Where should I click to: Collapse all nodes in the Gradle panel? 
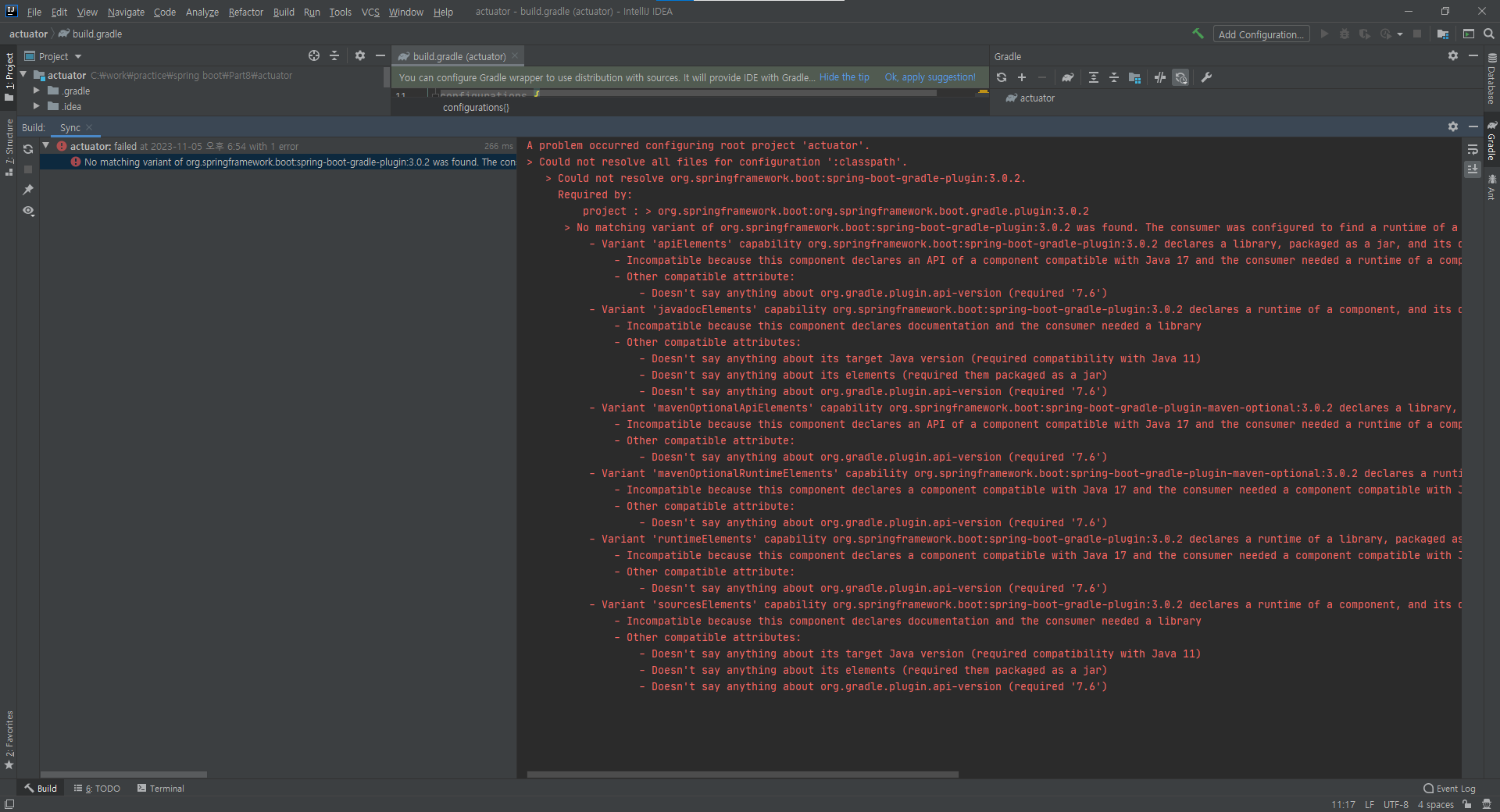[1115, 77]
